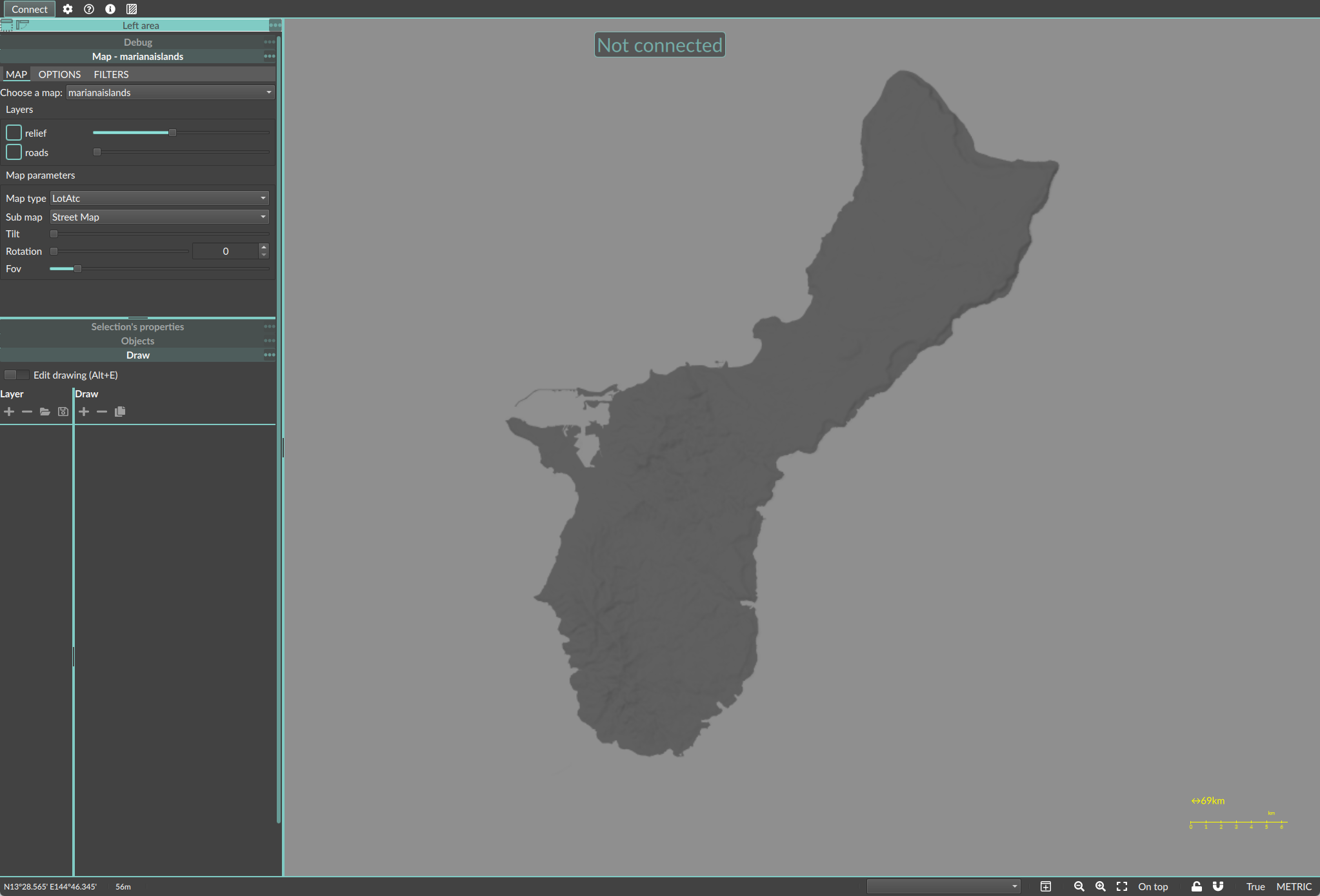Open a saved layer using the folder icon
This screenshot has height=896, width=1320.
point(45,411)
